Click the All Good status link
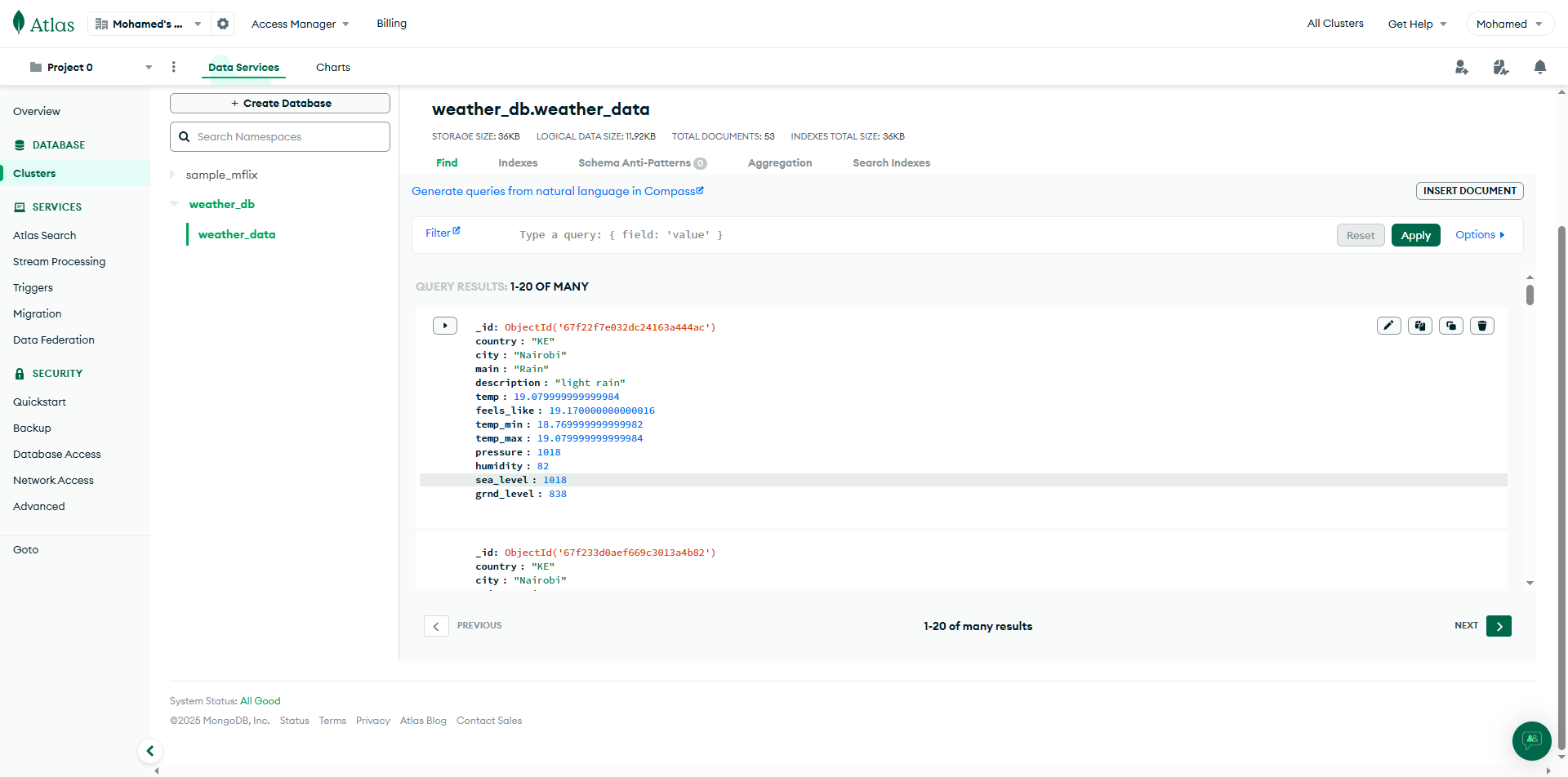The height and width of the screenshot is (777, 1568). 261,701
